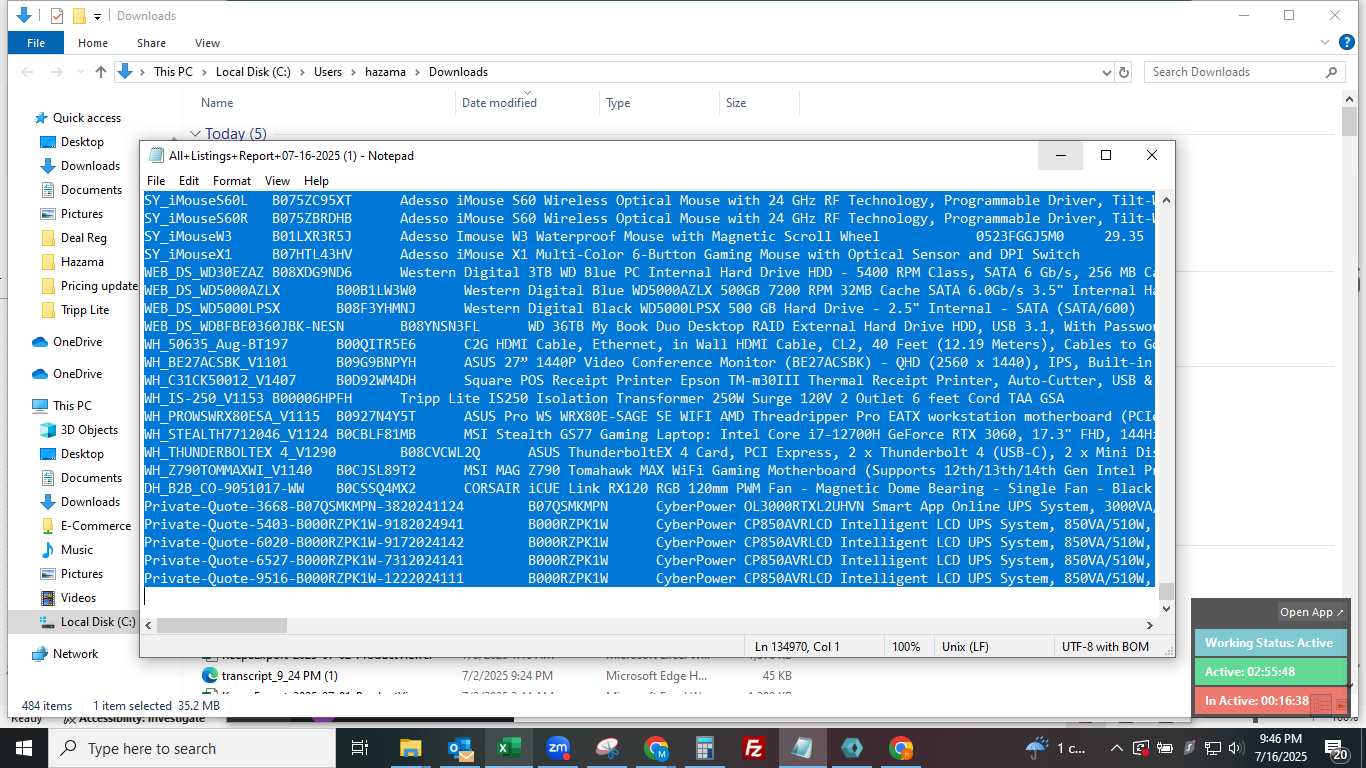Click the Notepad vertical scroll up arrow
This screenshot has width=1366, height=768.
pos(1165,200)
